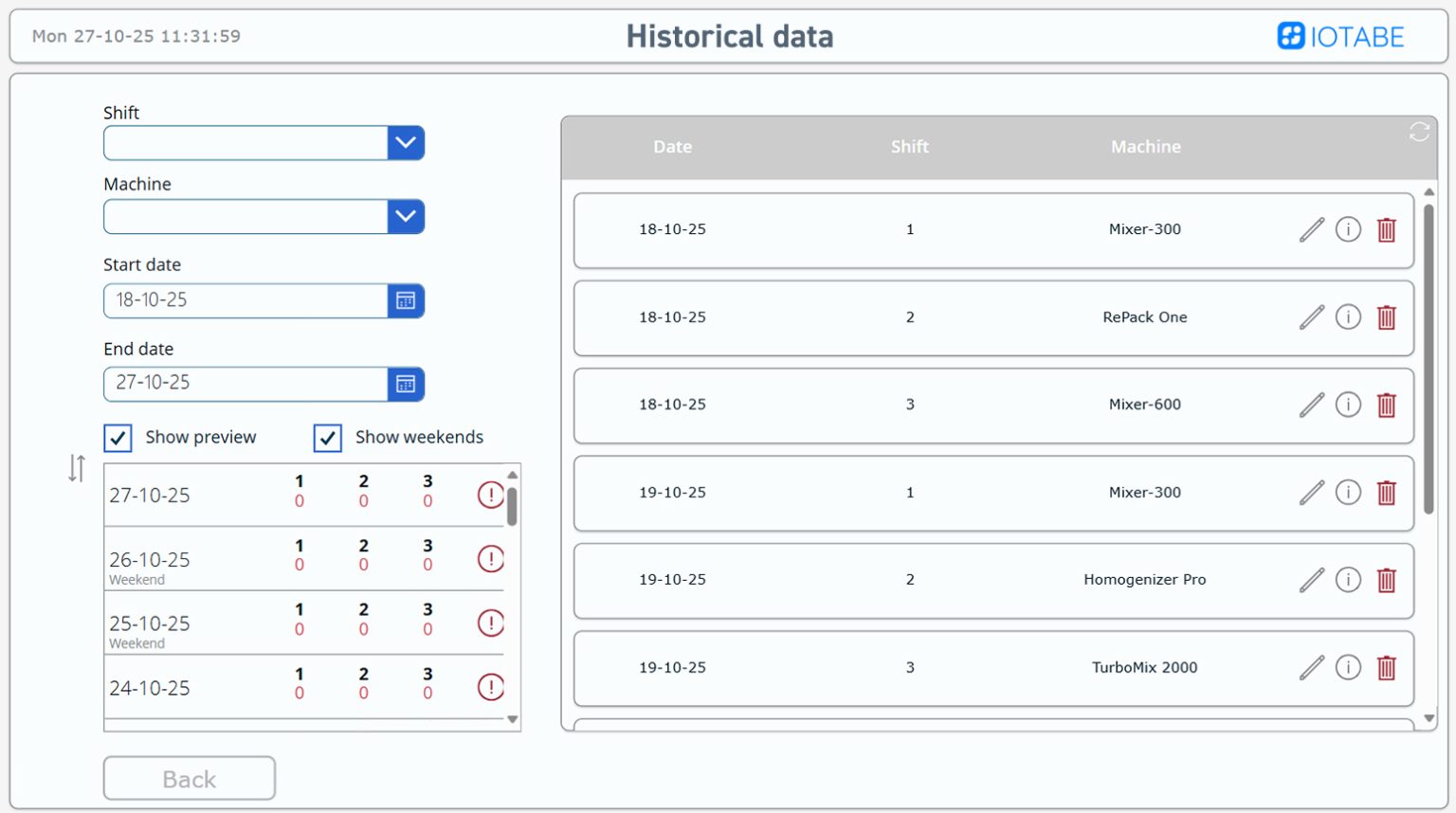Open the End date calendar picker
This screenshot has height=813, width=1456.
406,384
